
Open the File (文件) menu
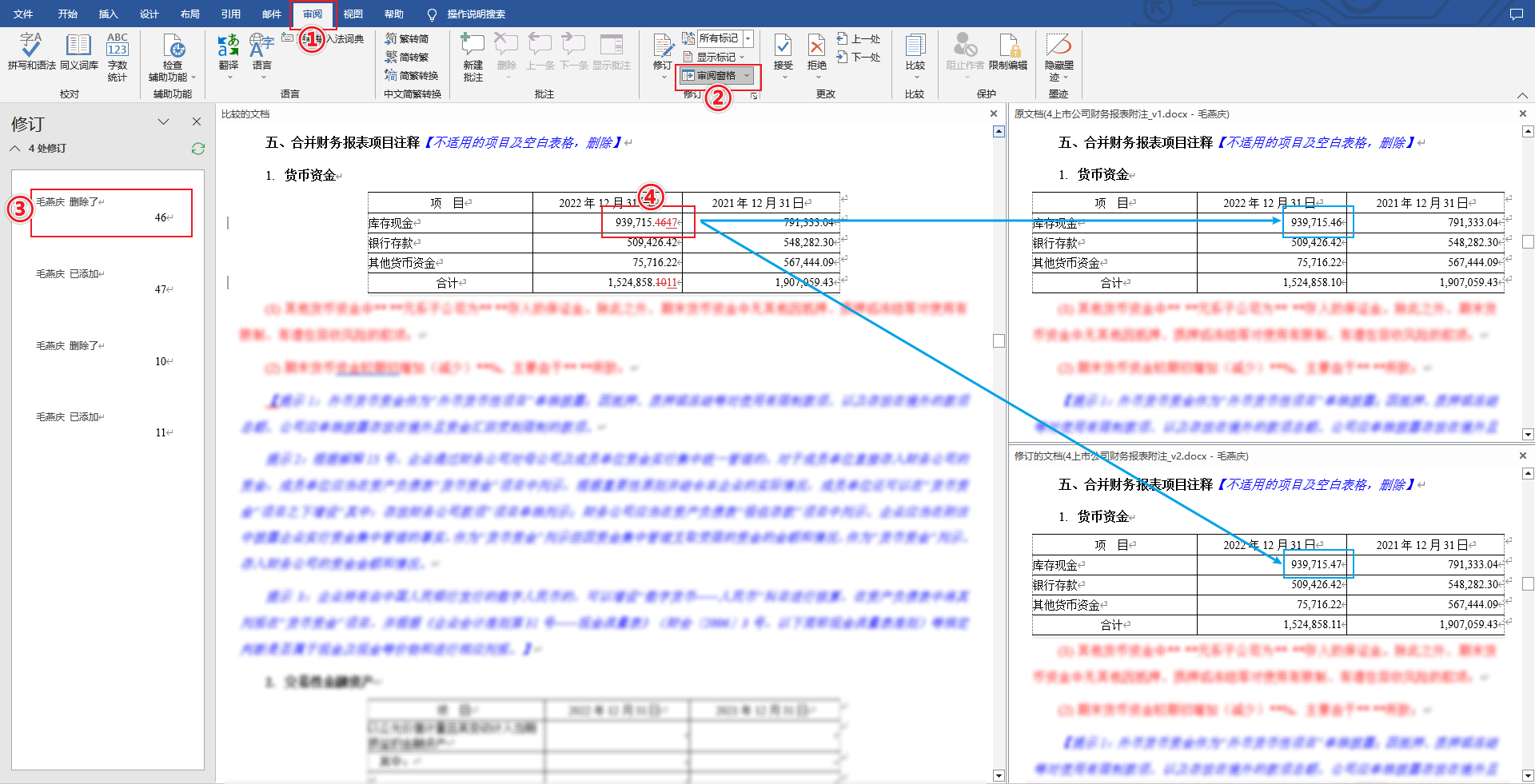23,14
